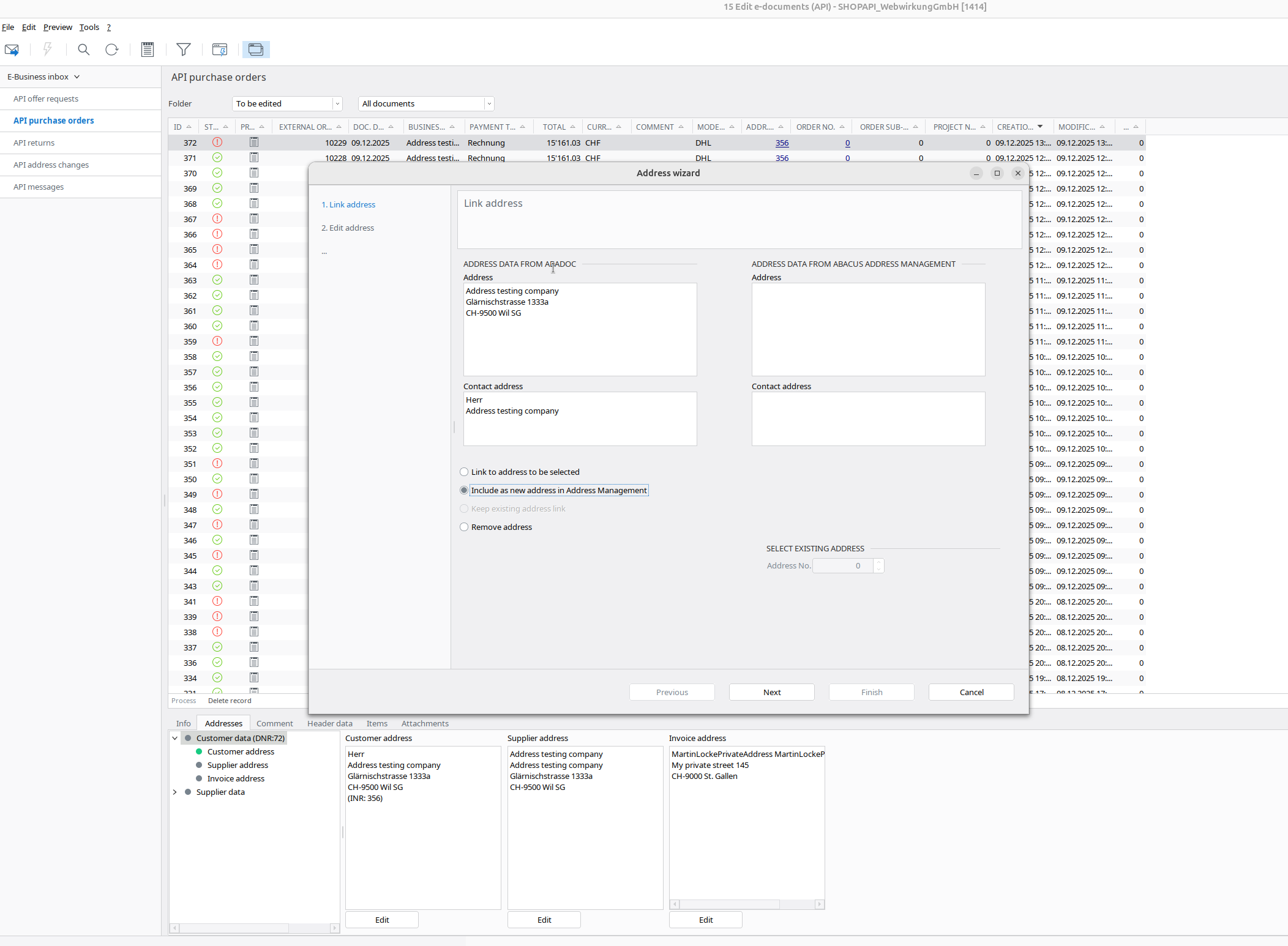
Task: Click the window-with-lightning toolbar icon
Action: point(219,50)
